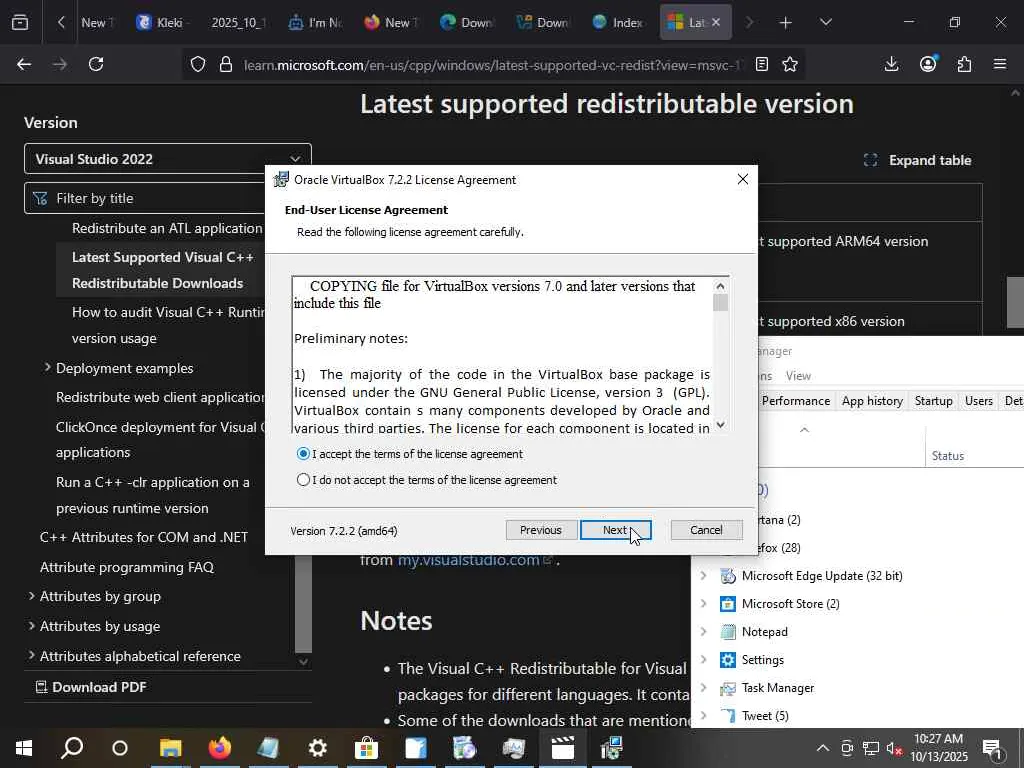This screenshot has width=1024, height=768.
Task: Switch to I'm No browser tab
Action: [315, 22]
